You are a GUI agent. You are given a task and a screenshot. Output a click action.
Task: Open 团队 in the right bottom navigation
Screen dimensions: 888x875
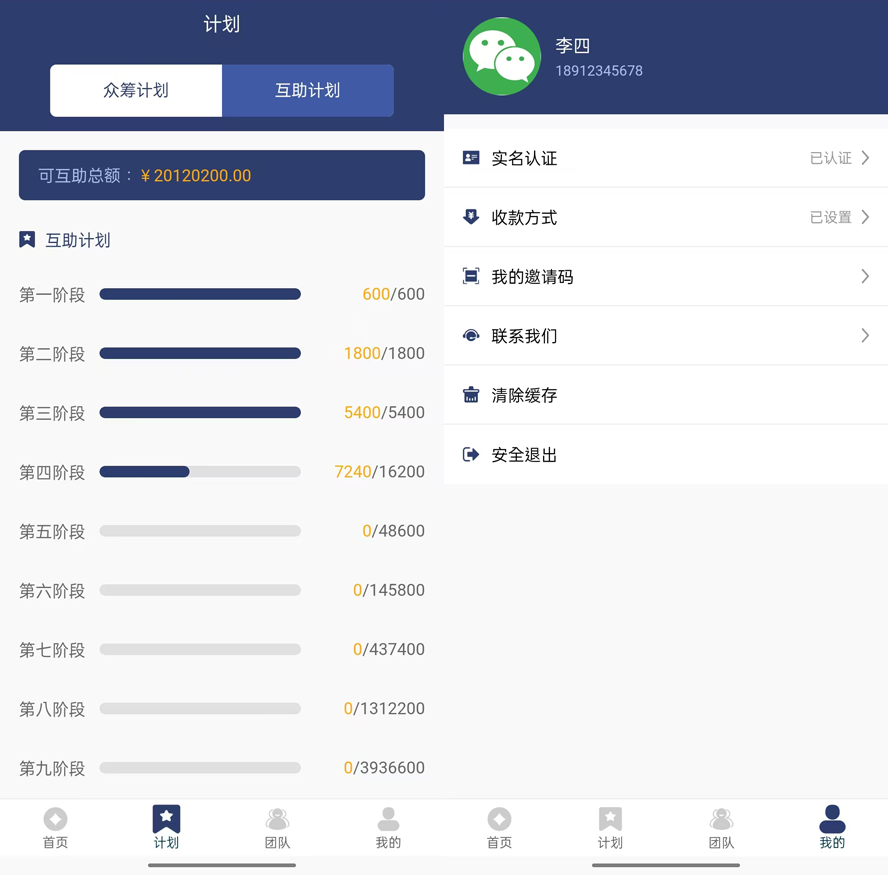coord(721,828)
